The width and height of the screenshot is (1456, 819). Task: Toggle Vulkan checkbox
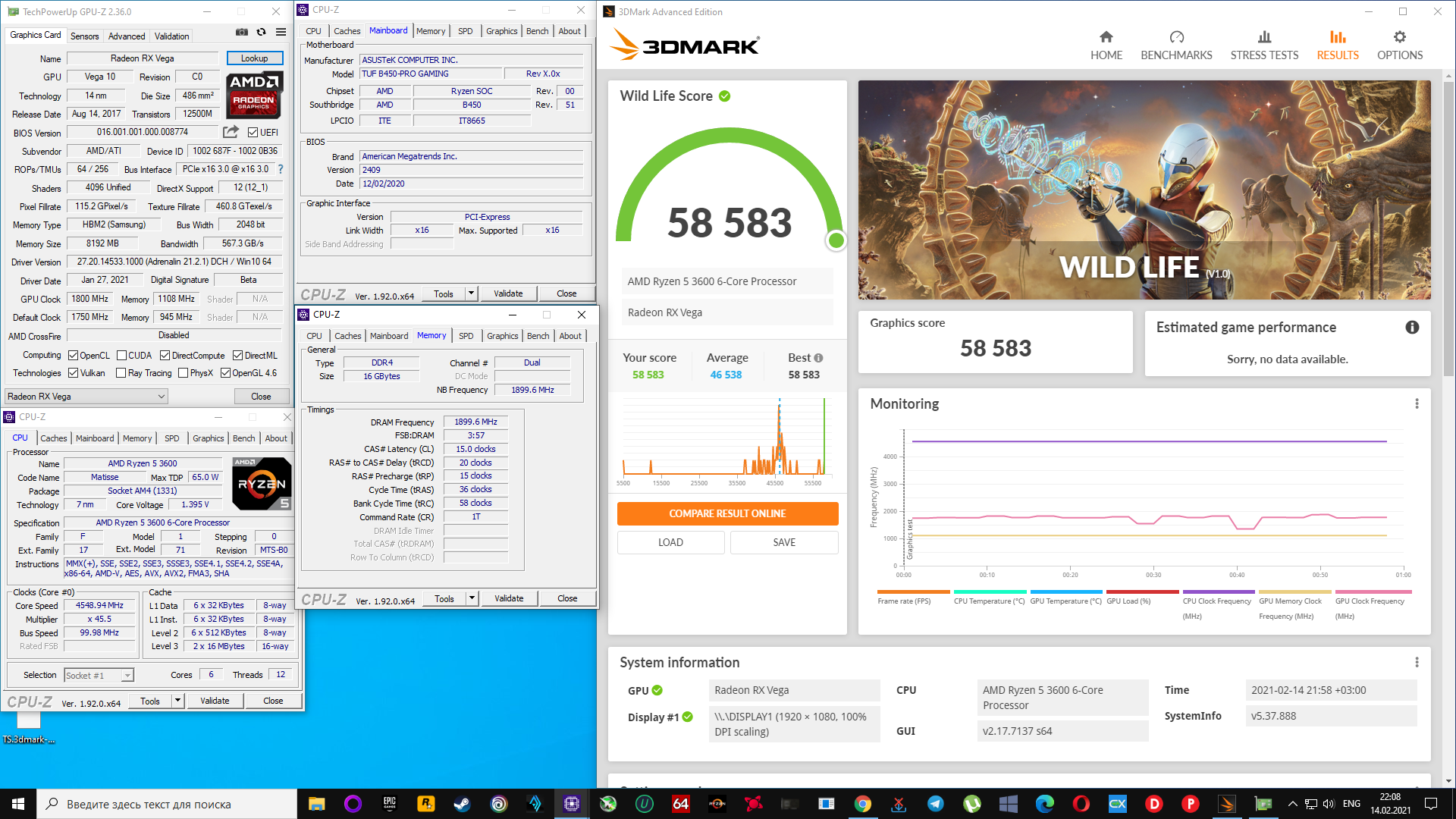pyautogui.click(x=74, y=373)
